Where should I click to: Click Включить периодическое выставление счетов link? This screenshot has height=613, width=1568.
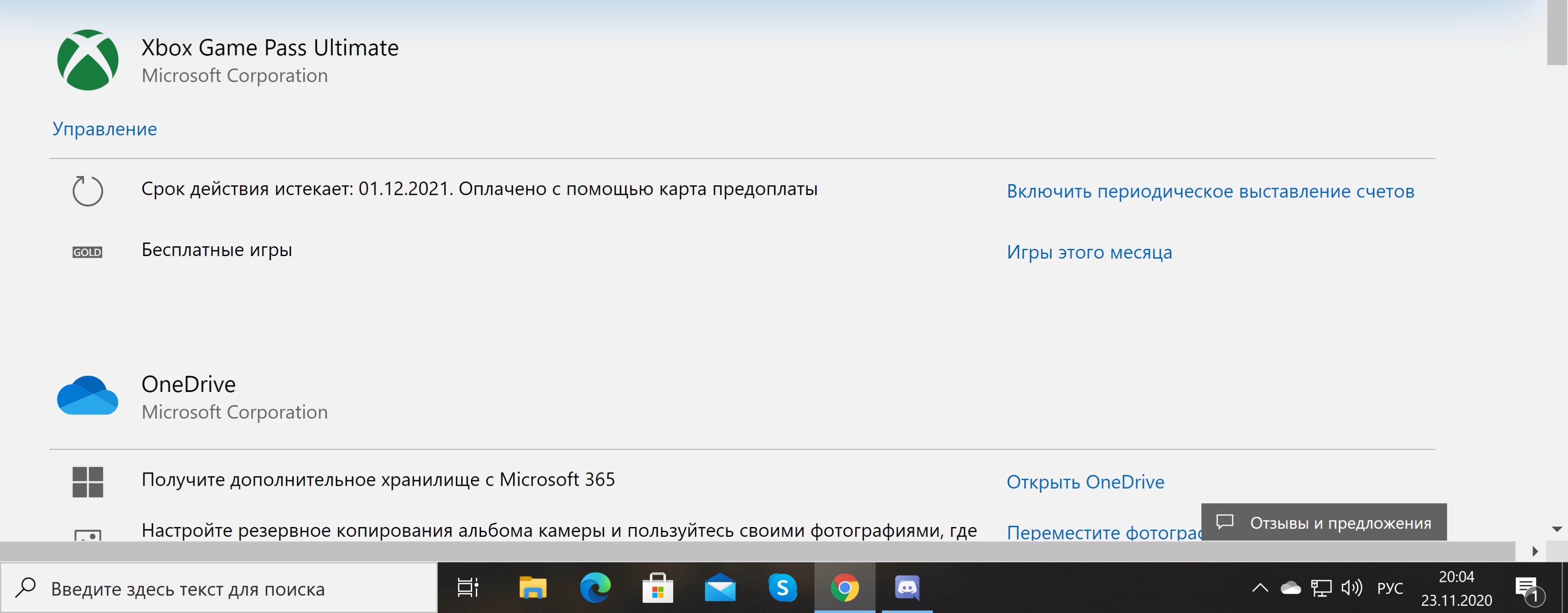pos(1210,191)
